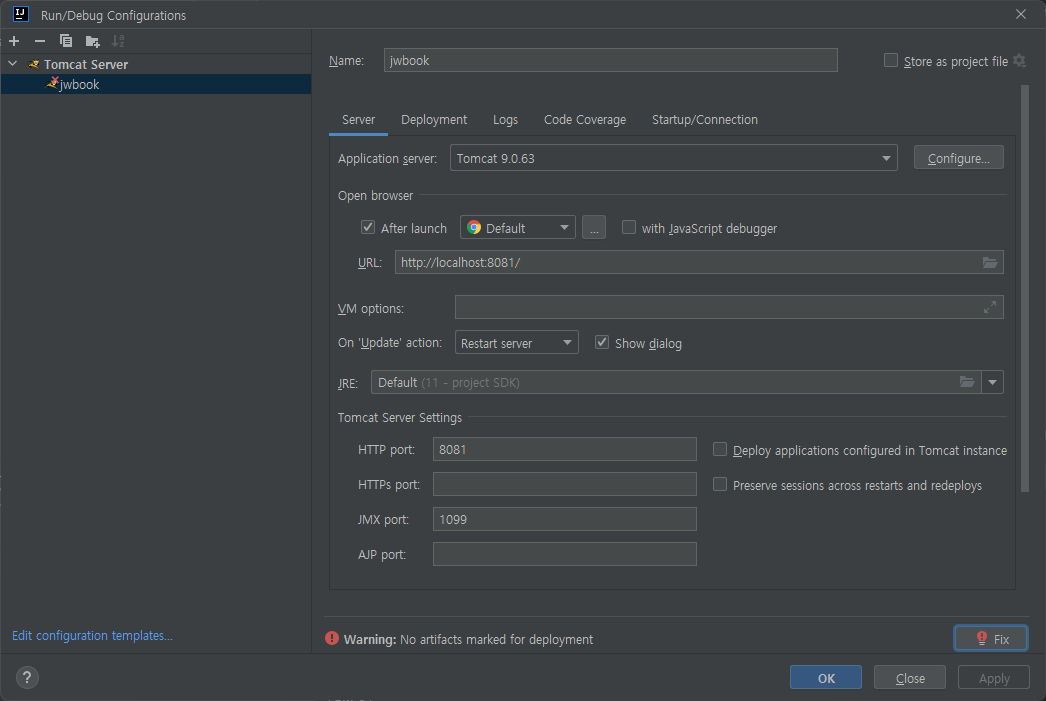Image resolution: width=1046 pixels, height=701 pixels.
Task: Check Deploy applications configured in Tomcat instance
Action: (720, 450)
